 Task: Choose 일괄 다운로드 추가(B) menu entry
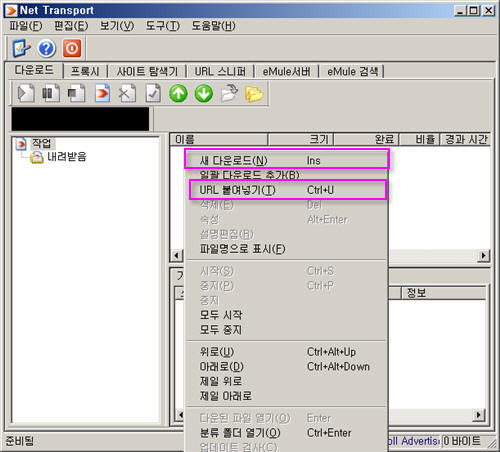point(287,175)
